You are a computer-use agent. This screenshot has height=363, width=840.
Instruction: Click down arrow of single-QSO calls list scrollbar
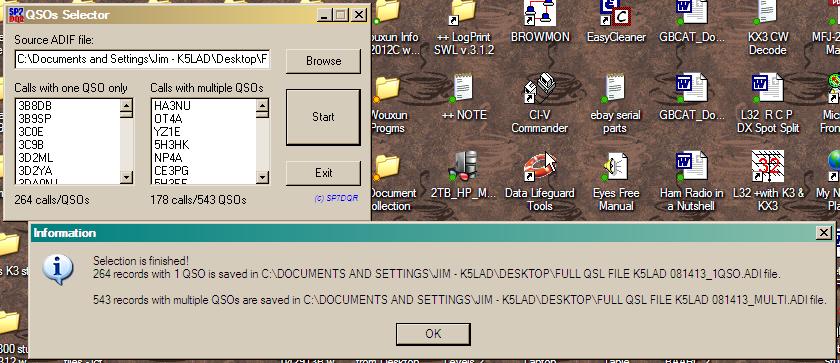[126, 177]
